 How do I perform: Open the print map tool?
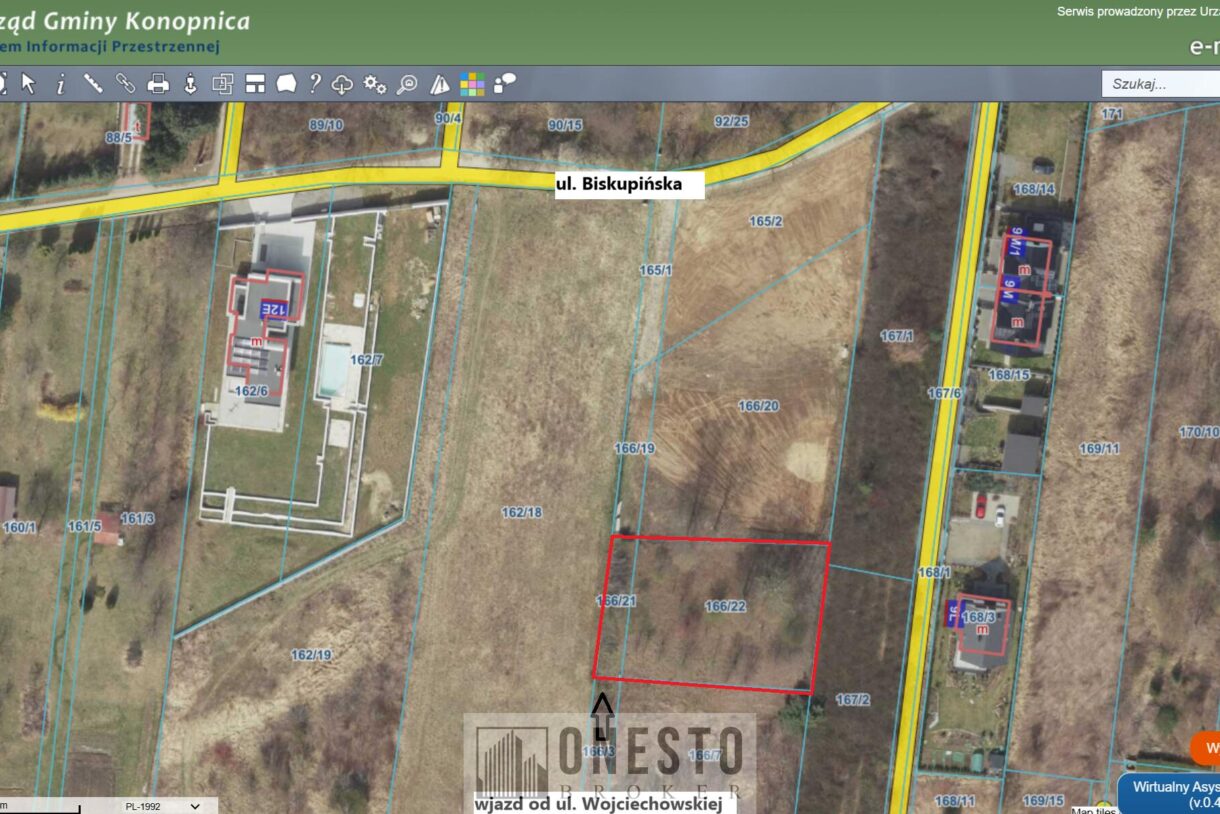[158, 84]
